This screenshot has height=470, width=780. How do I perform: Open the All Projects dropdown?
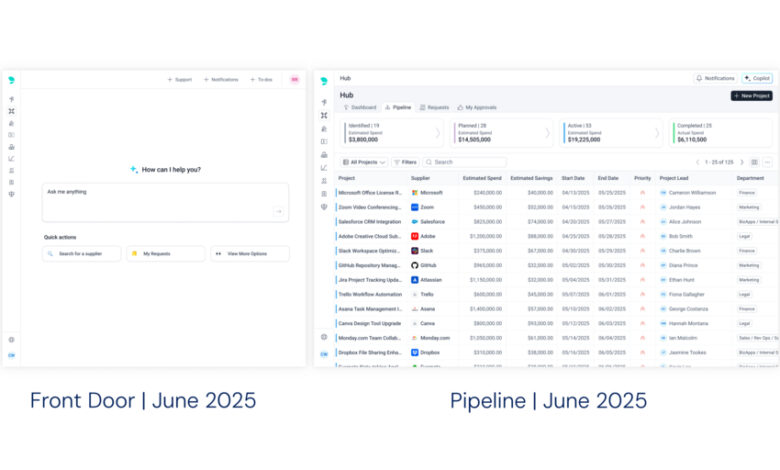pyautogui.click(x=364, y=162)
